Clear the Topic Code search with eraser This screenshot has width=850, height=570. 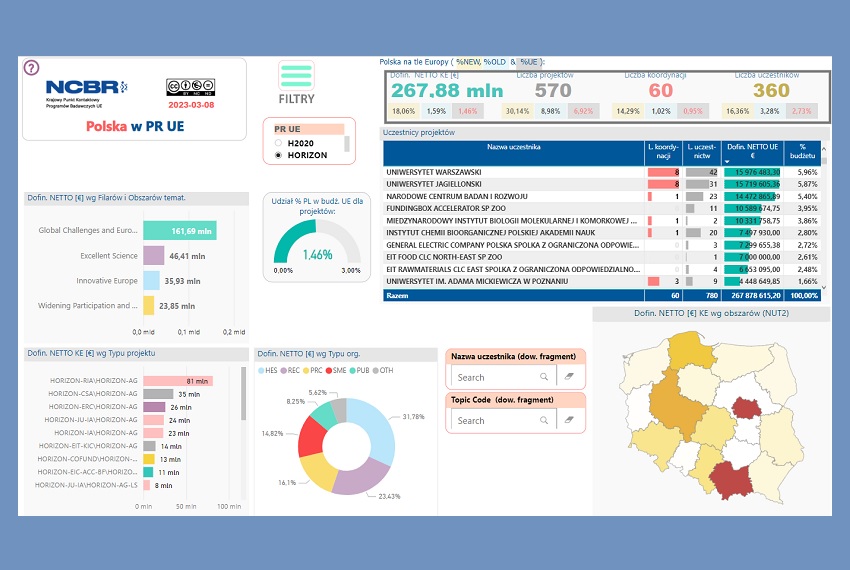click(x=568, y=421)
